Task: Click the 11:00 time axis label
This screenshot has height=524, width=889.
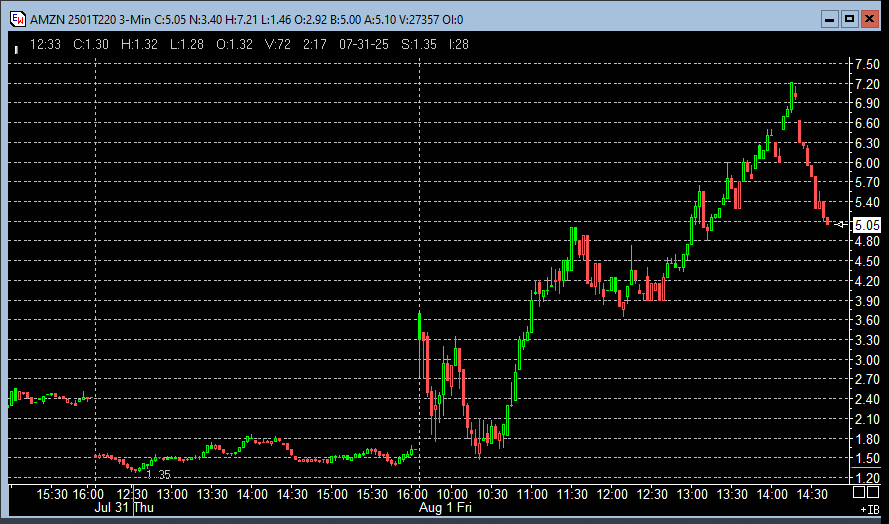Action: pos(532,494)
